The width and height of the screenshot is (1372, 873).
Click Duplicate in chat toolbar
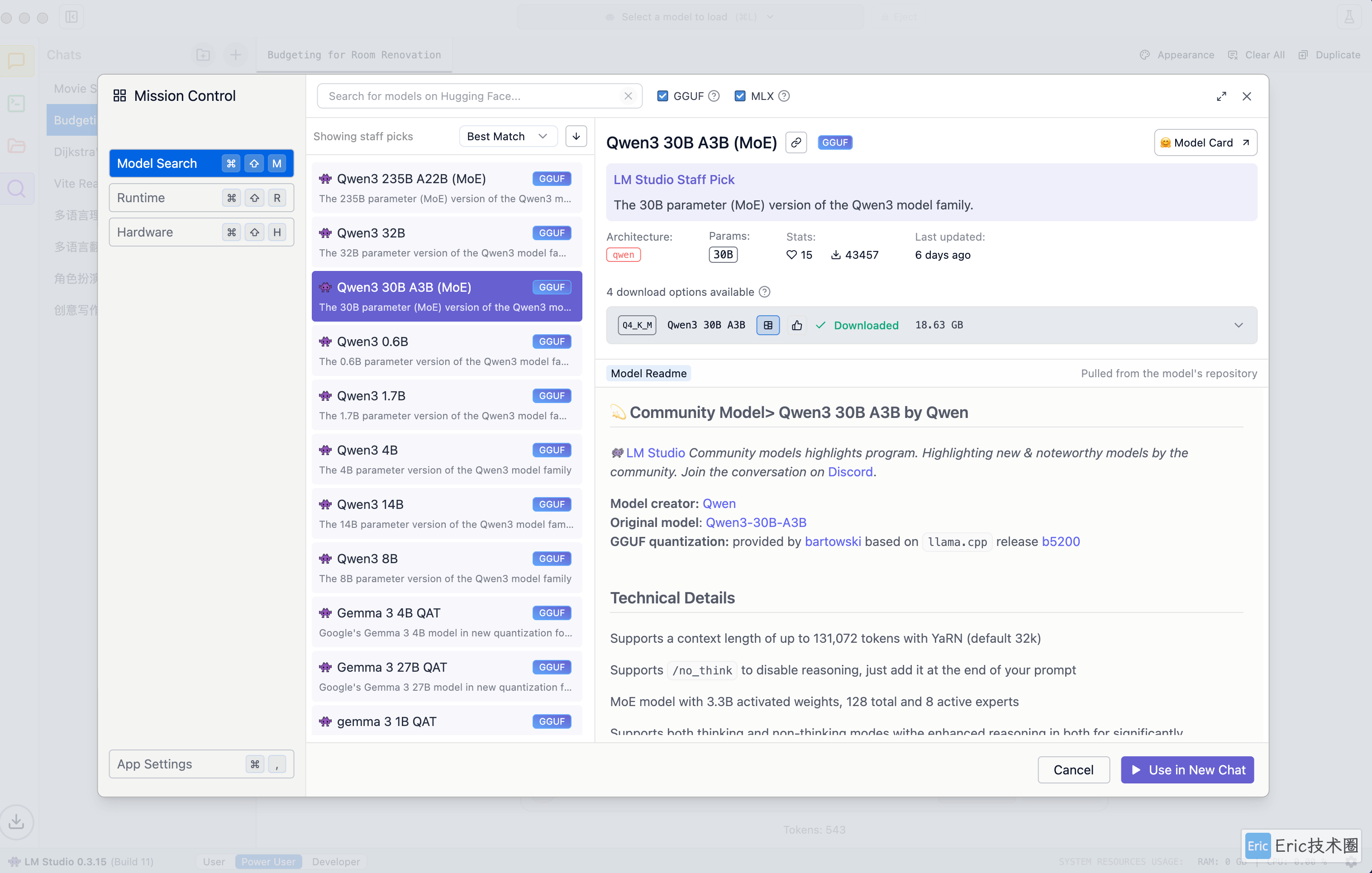click(x=1329, y=55)
